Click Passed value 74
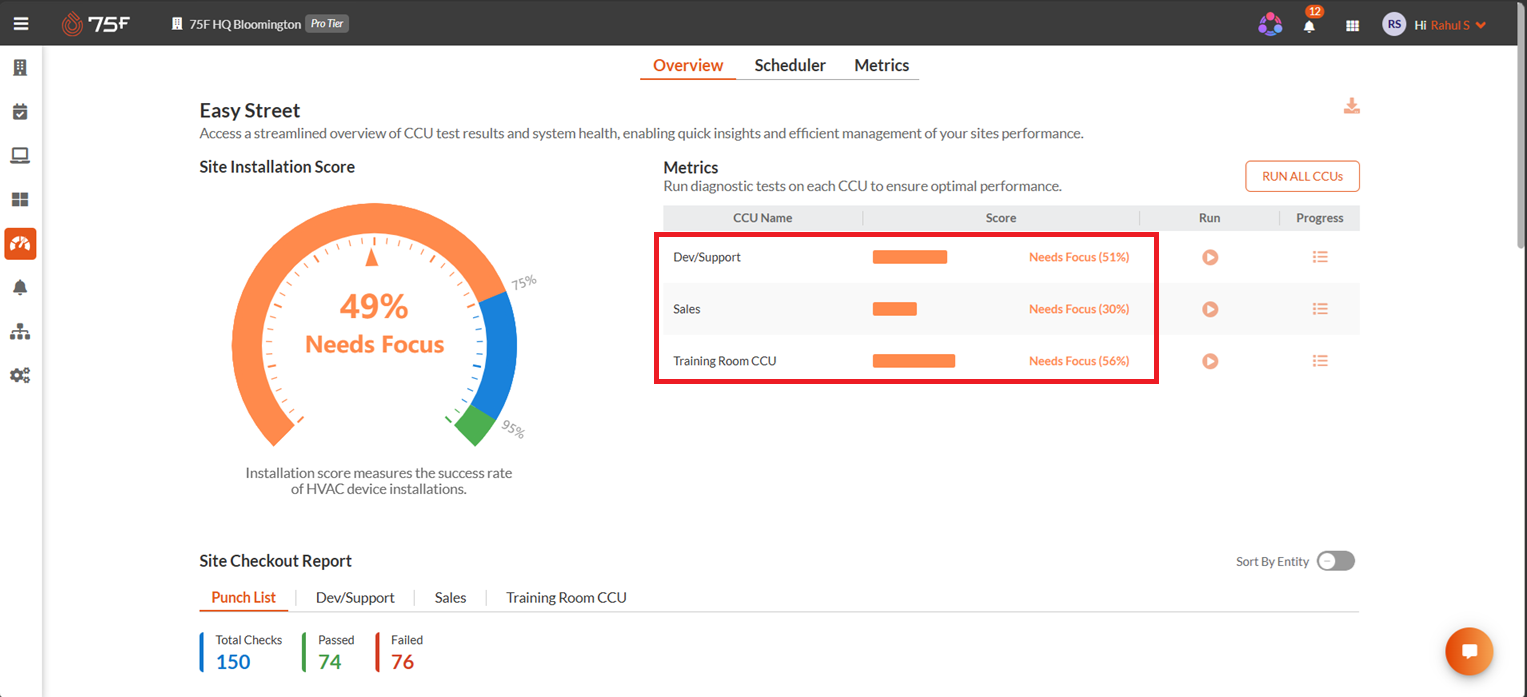The height and width of the screenshot is (697, 1527). 330,661
